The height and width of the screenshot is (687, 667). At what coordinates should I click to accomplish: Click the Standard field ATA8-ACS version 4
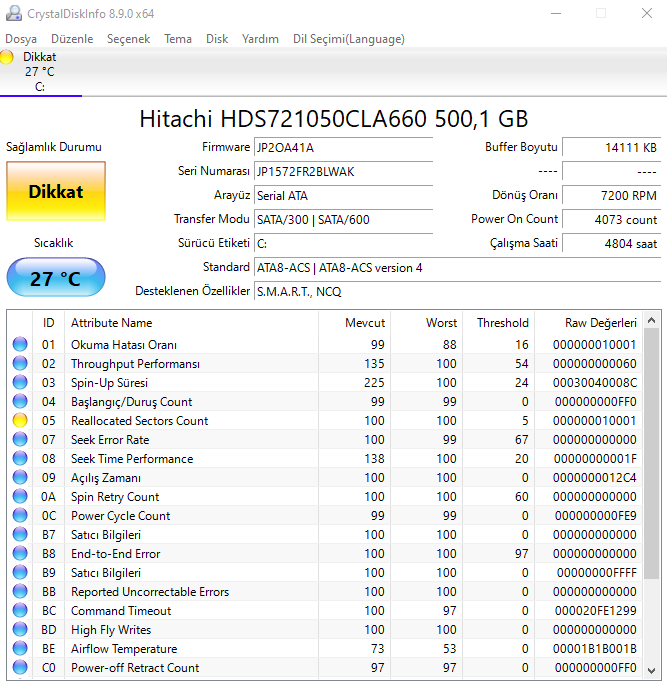(x=457, y=268)
